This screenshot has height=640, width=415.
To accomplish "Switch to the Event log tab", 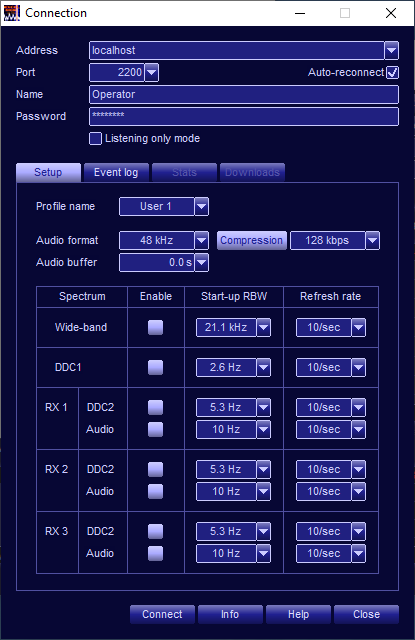I will click(116, 173).
